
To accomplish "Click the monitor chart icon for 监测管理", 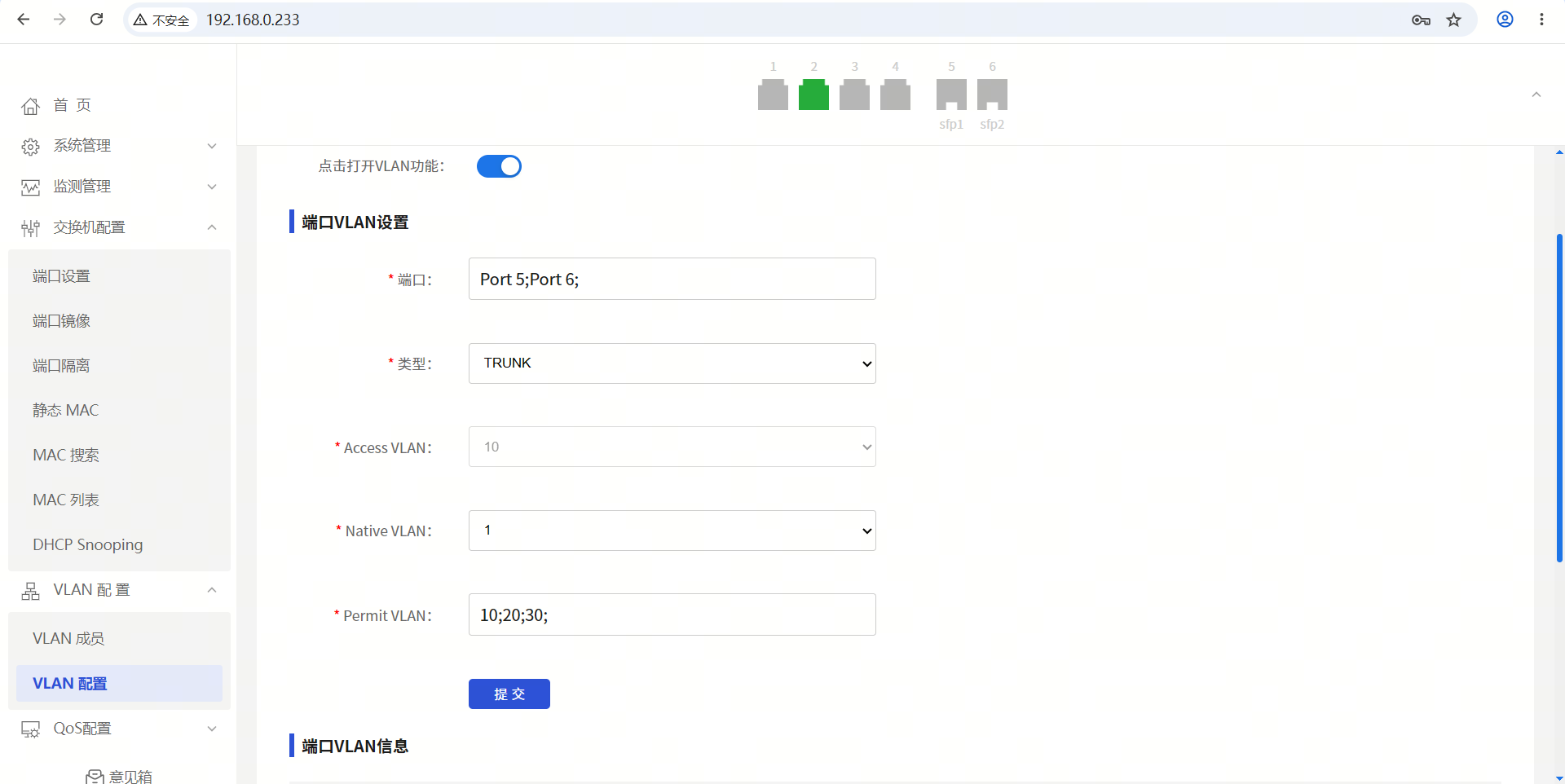I will click(x=30, y=187).
